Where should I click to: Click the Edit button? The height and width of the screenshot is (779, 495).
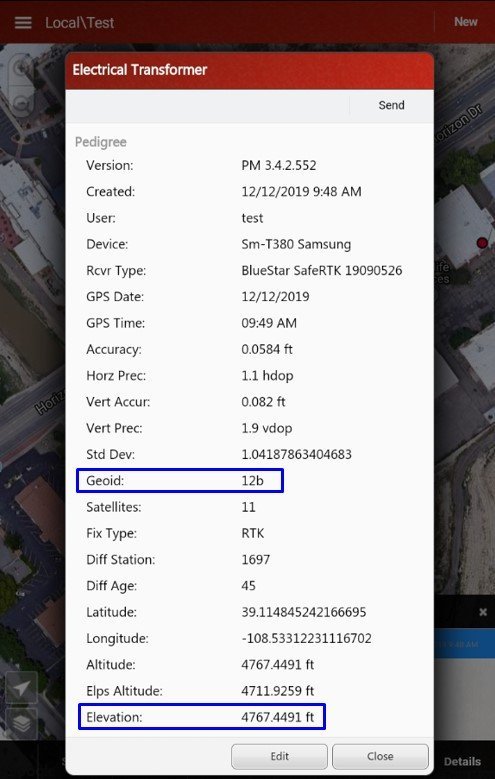(279, 756)
